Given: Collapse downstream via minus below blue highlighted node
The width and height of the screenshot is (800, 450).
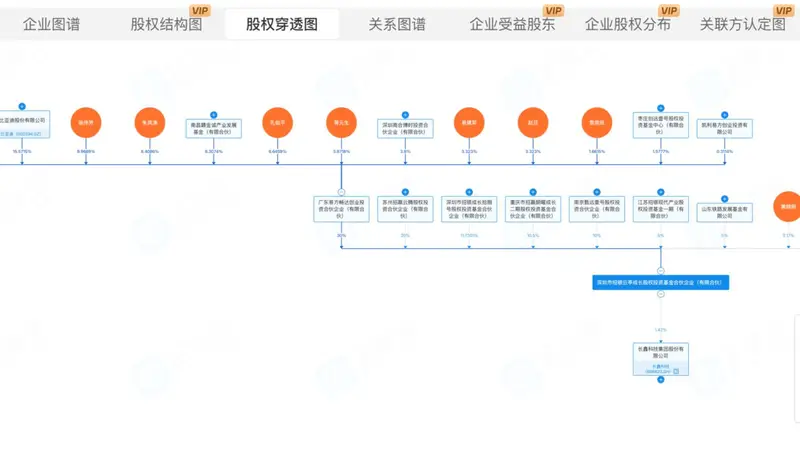Looking at the screenshot, I should 661,294.
